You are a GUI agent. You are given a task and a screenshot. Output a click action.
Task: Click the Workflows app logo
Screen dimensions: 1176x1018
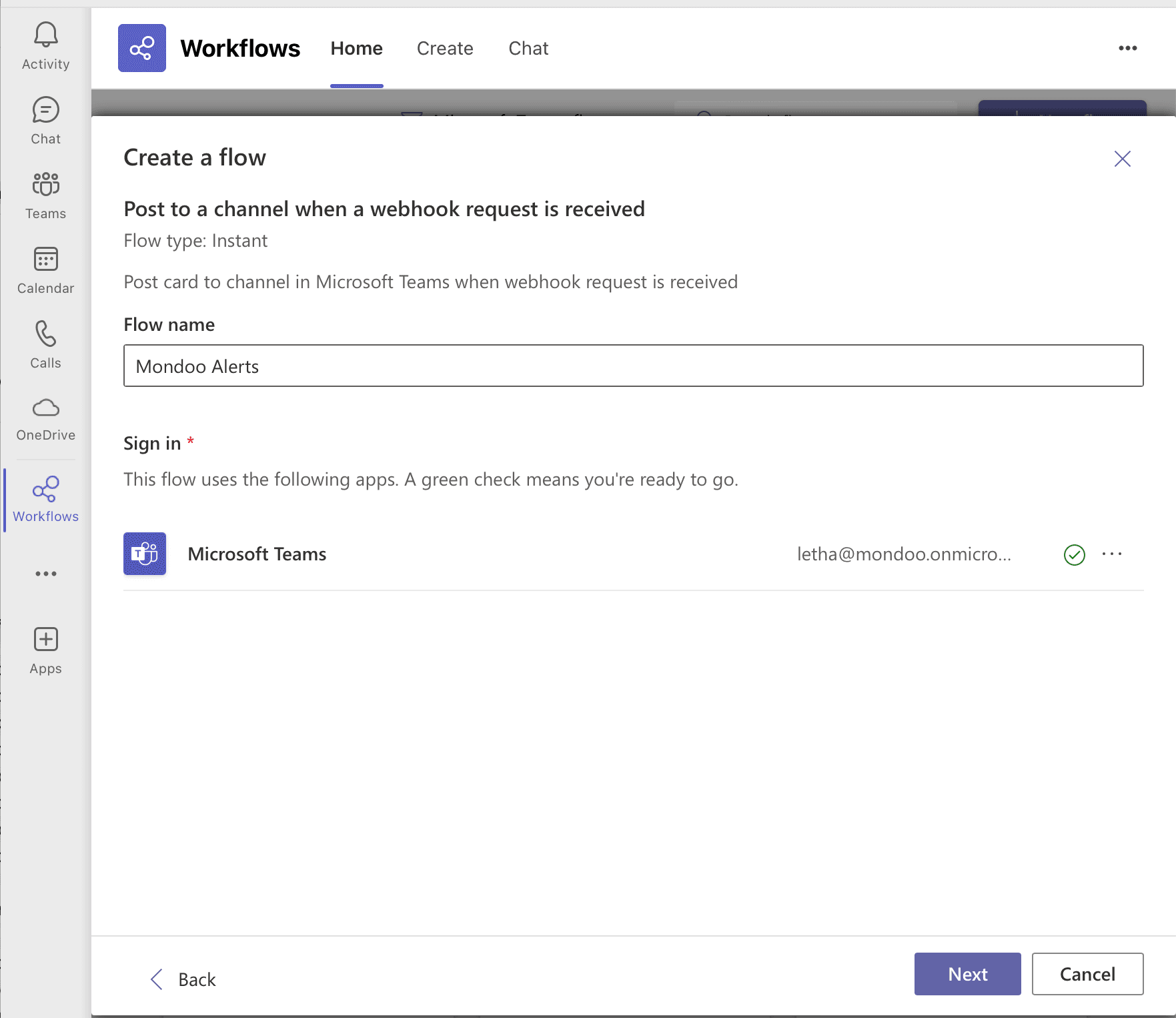[141, 47]
